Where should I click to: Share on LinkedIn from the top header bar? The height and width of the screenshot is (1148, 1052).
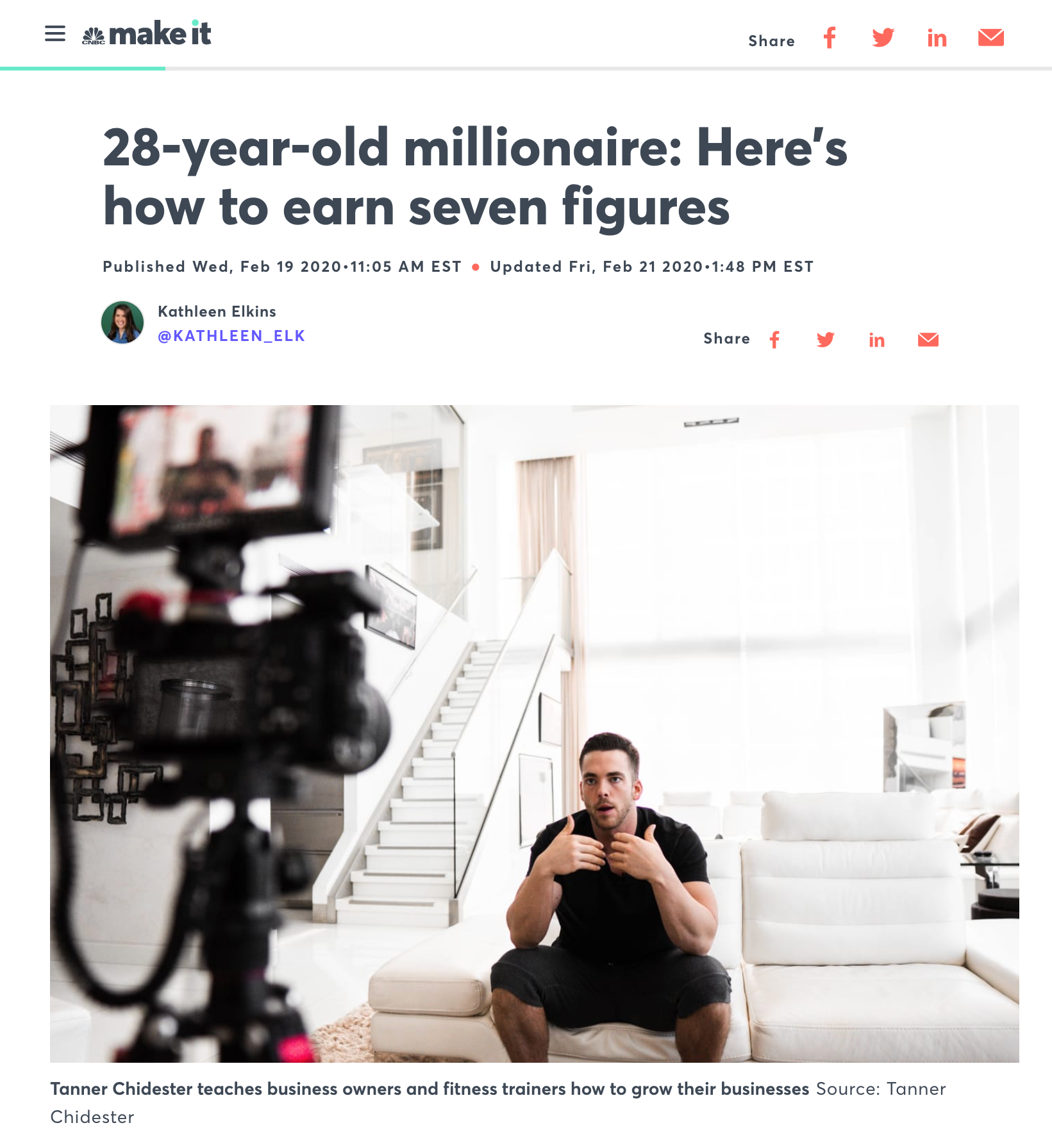click(937, 38)
